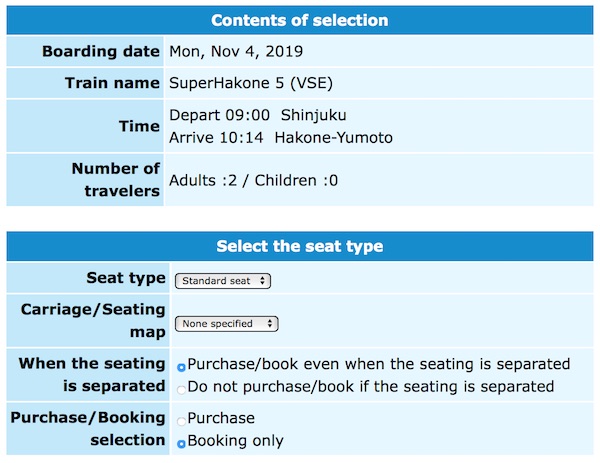The height and width of the screenshot is (463, 600).
Task: Select 'Purchase/book even when the seating is separated'
Action: click(x=181, y=367)
